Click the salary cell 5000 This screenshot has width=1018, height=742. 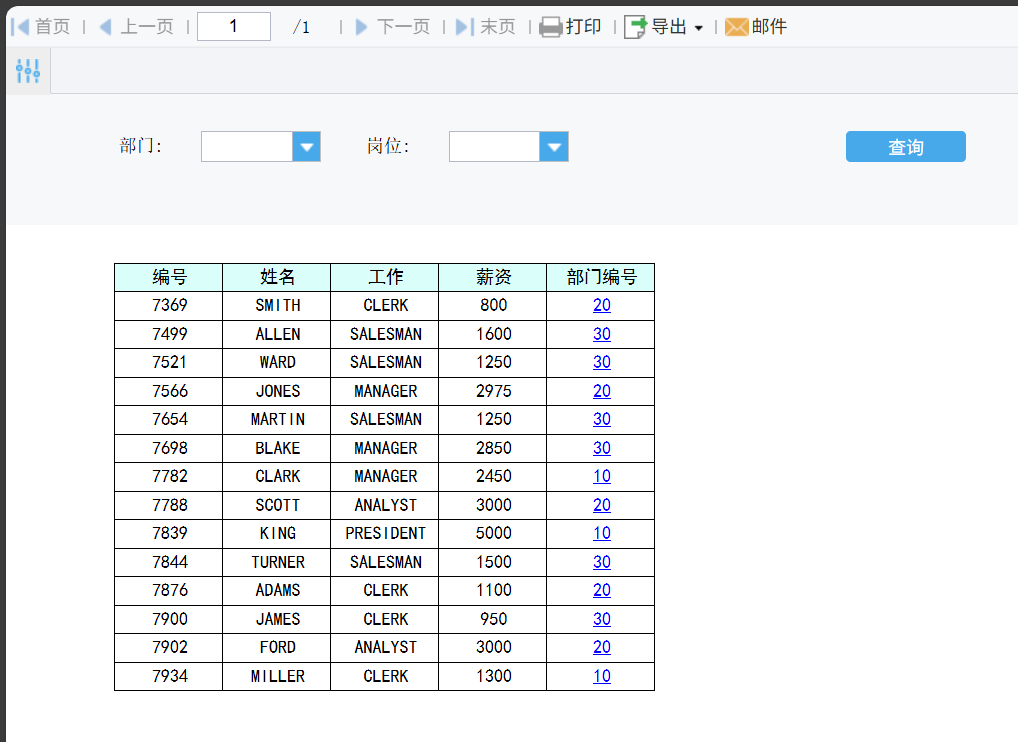(493, 533)
